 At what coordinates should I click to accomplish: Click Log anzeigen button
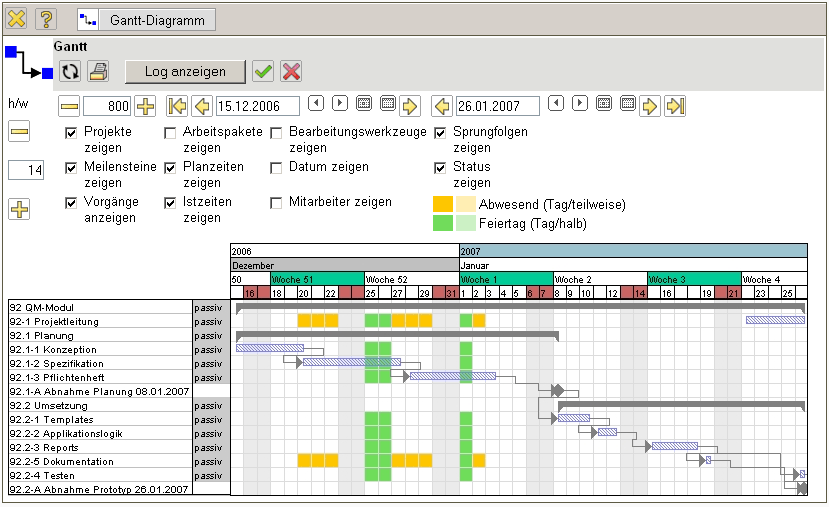[184, 71]
